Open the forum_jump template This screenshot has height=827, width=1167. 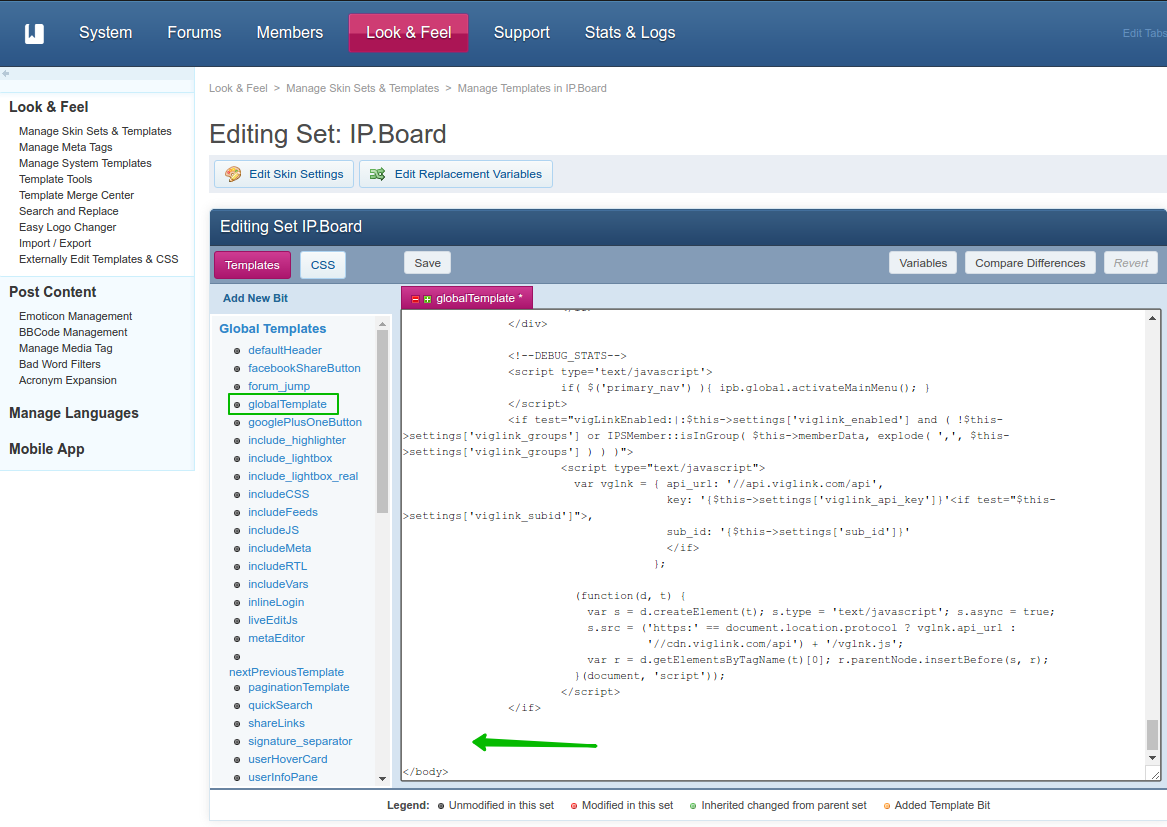279,386
